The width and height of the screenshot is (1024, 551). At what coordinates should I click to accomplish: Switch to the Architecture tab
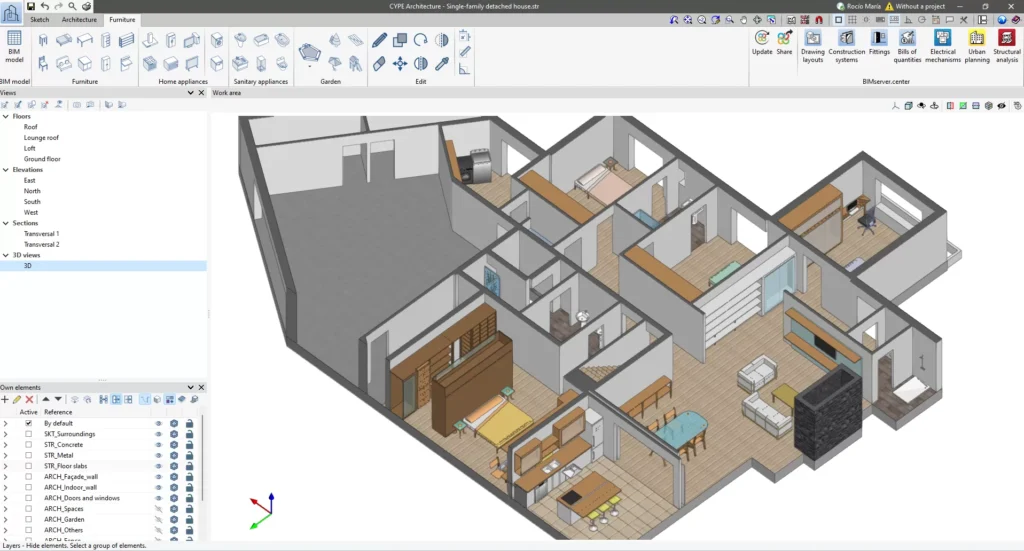[79, 20]
